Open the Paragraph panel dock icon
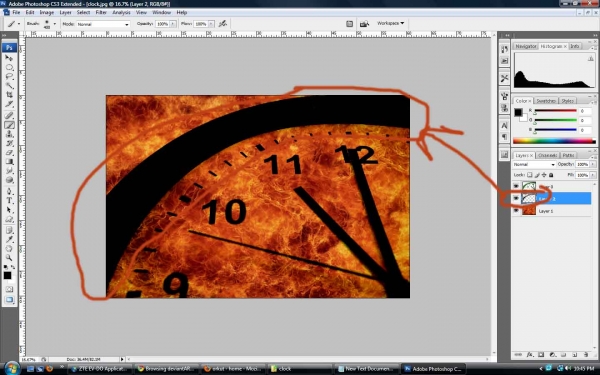 (x=504, y=137)
